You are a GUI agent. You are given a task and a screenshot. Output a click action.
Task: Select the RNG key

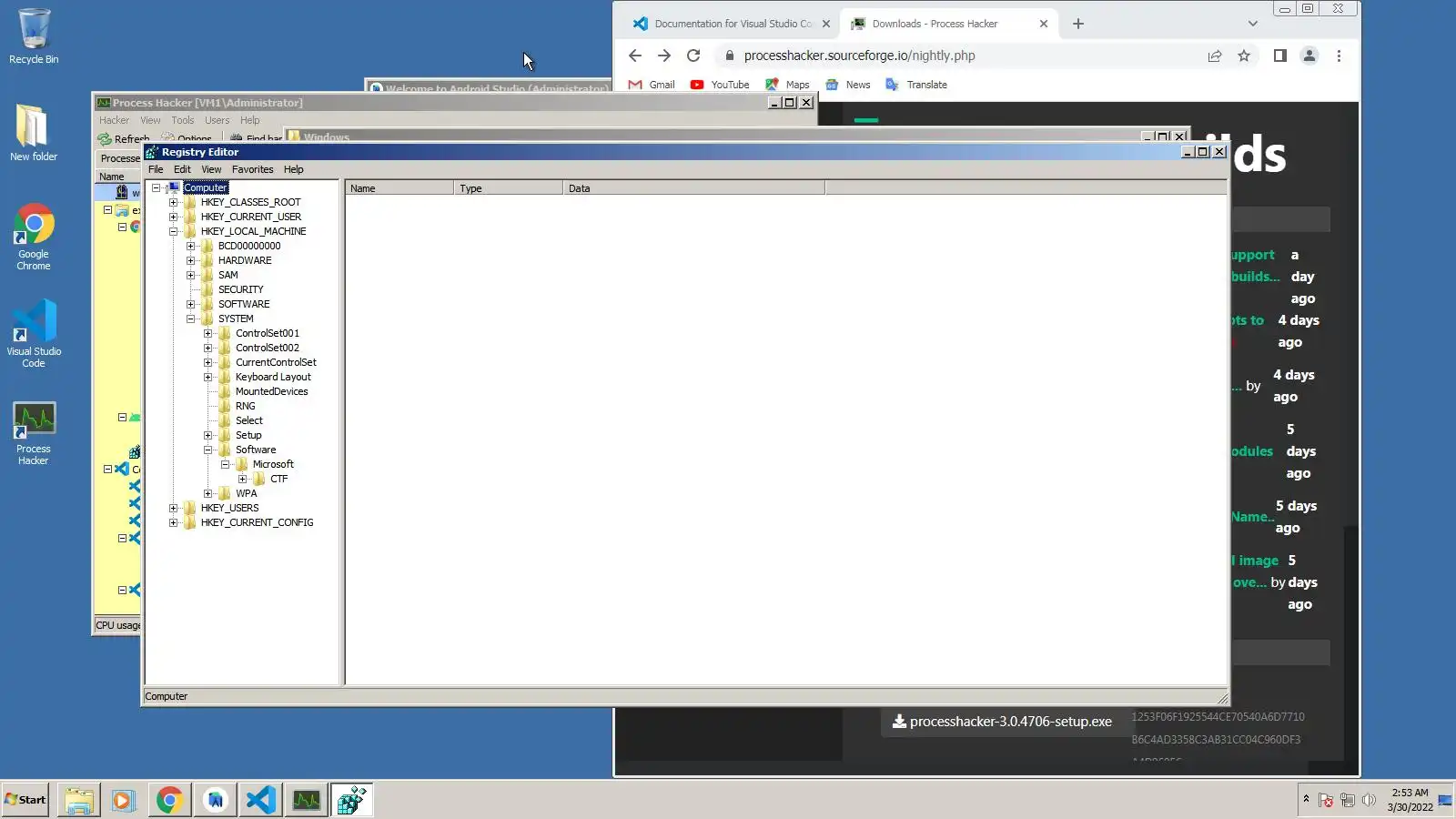click(245, 406)
